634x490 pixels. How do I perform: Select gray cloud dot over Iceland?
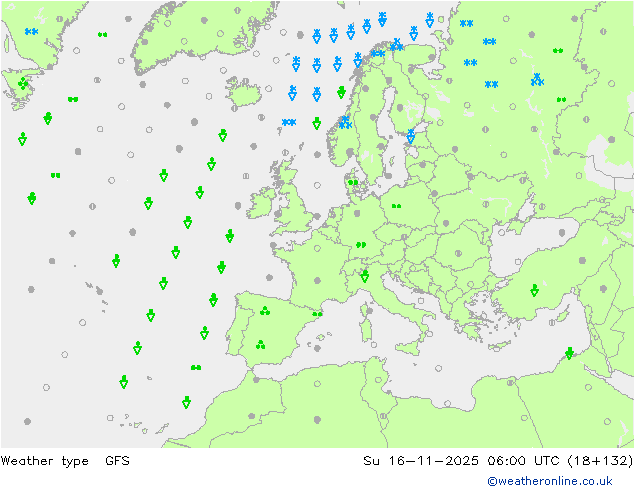point(244,81)
